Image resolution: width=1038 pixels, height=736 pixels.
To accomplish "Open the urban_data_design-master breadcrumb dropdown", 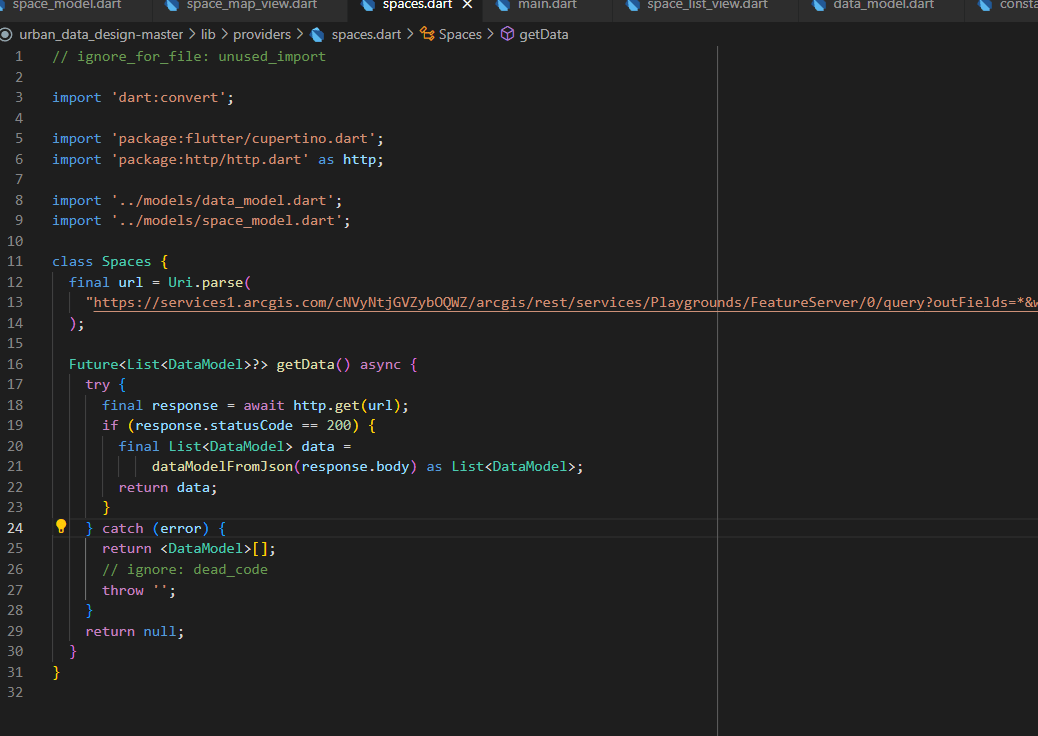I will pyautogui.click(x=100, y=33).
